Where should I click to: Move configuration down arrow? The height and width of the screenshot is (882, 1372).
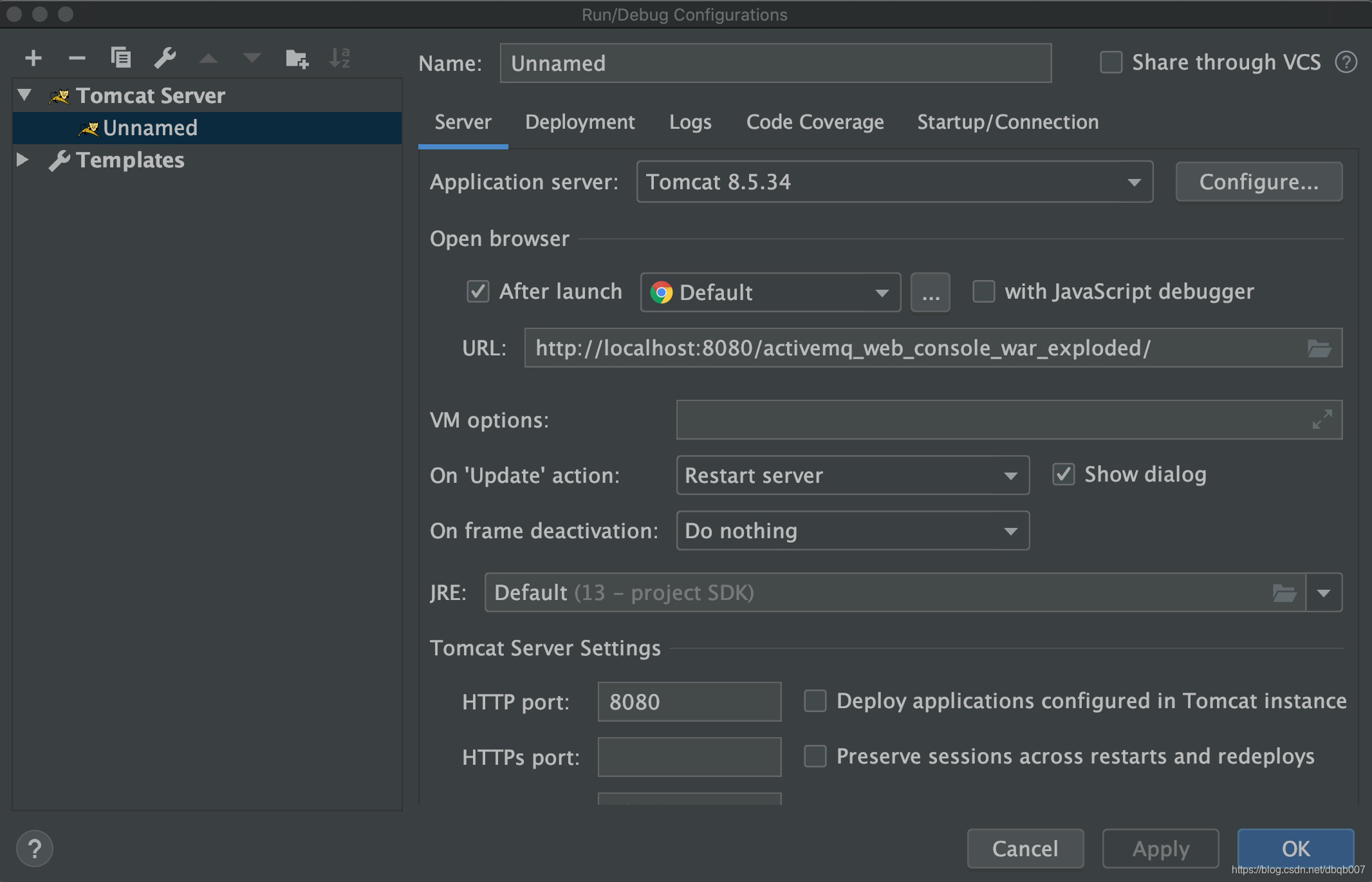point(252,59)
